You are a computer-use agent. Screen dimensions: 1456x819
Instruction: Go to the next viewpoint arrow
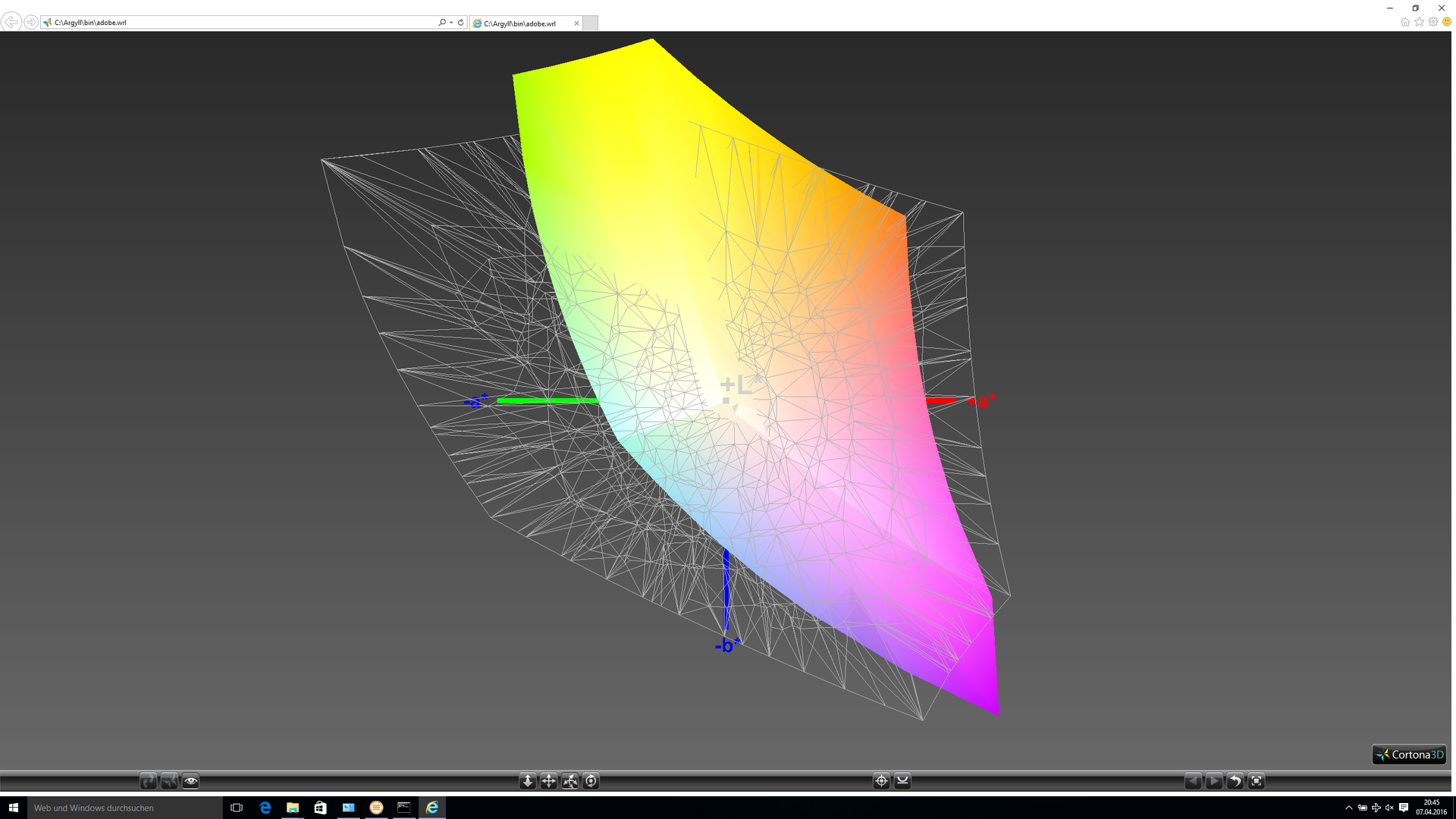click(1213, 781)
